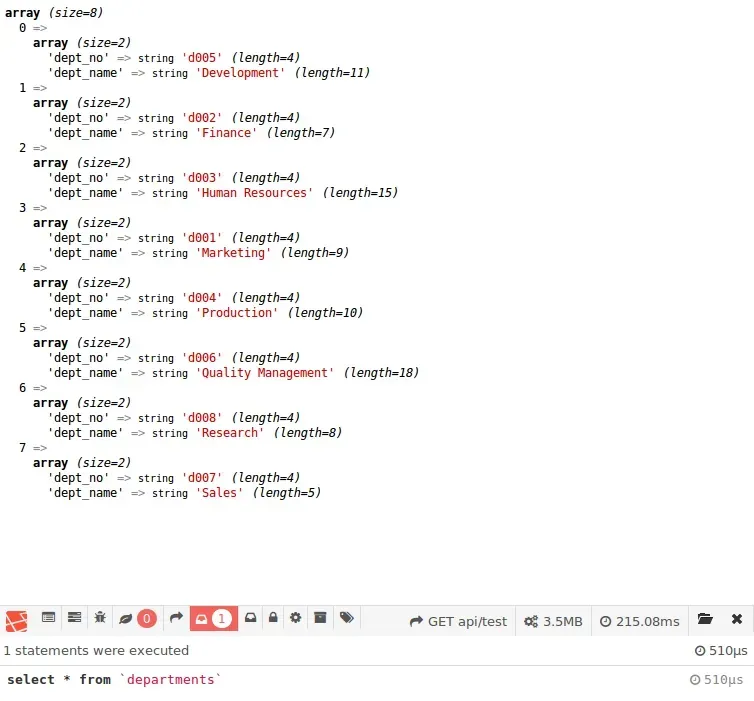
Task: Click the 'd008' department number value
Action: [x=202, y=418]
